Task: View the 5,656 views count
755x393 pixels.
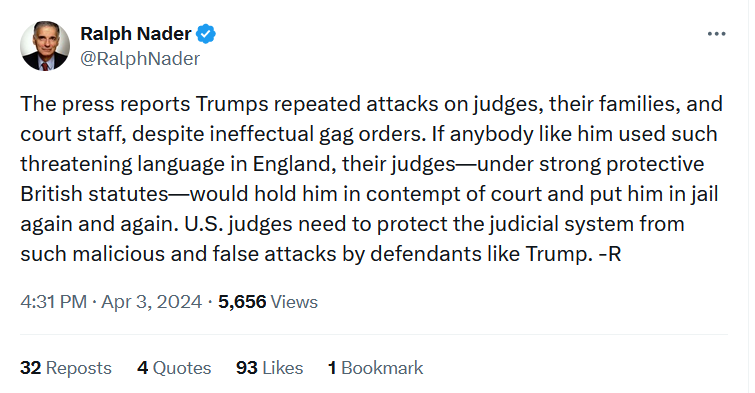Action: [x=242, y=302]
